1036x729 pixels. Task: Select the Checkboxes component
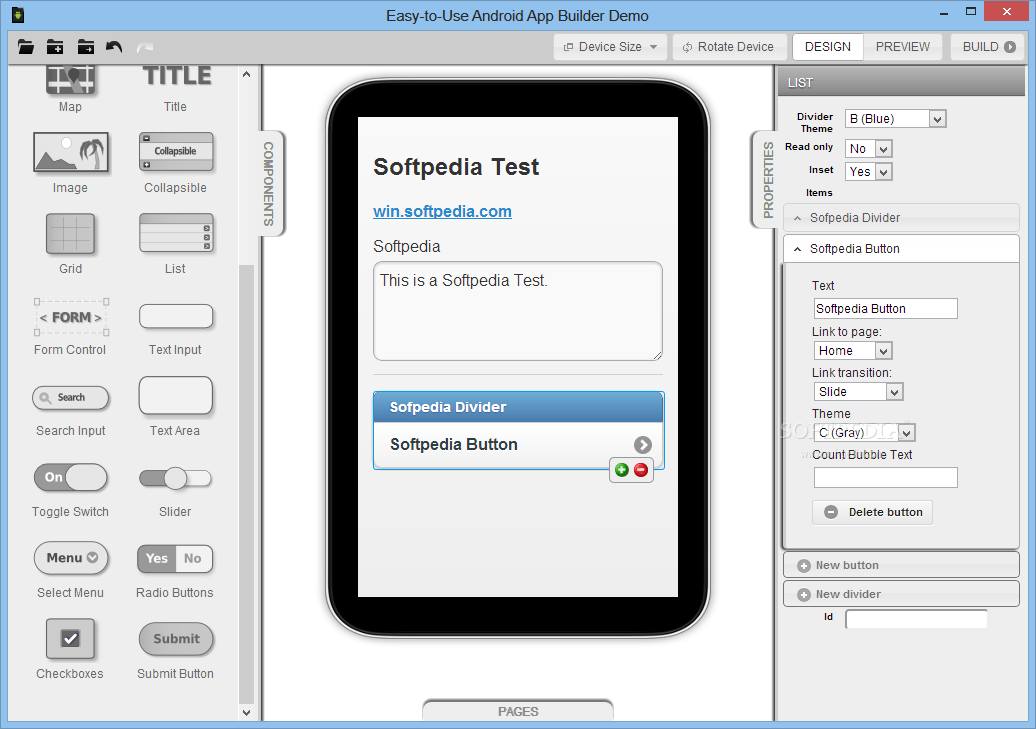(70, 639)
